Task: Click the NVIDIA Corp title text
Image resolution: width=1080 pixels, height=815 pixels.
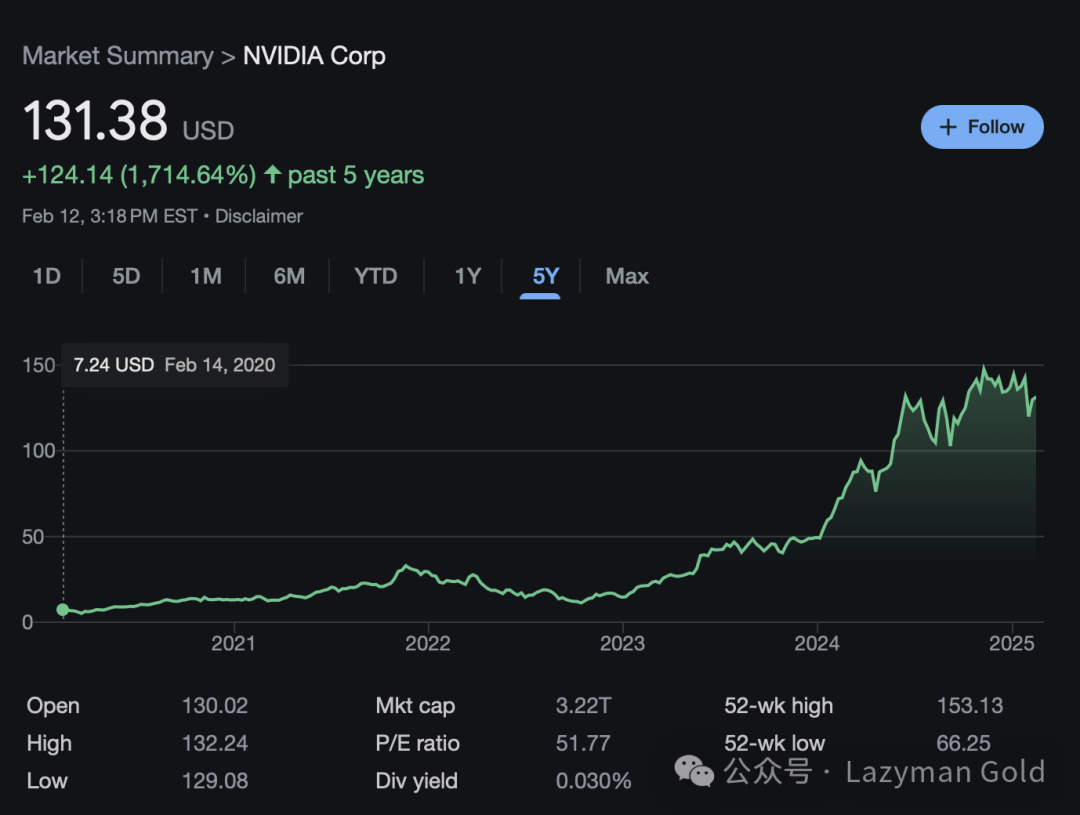Action: (314, 56)
